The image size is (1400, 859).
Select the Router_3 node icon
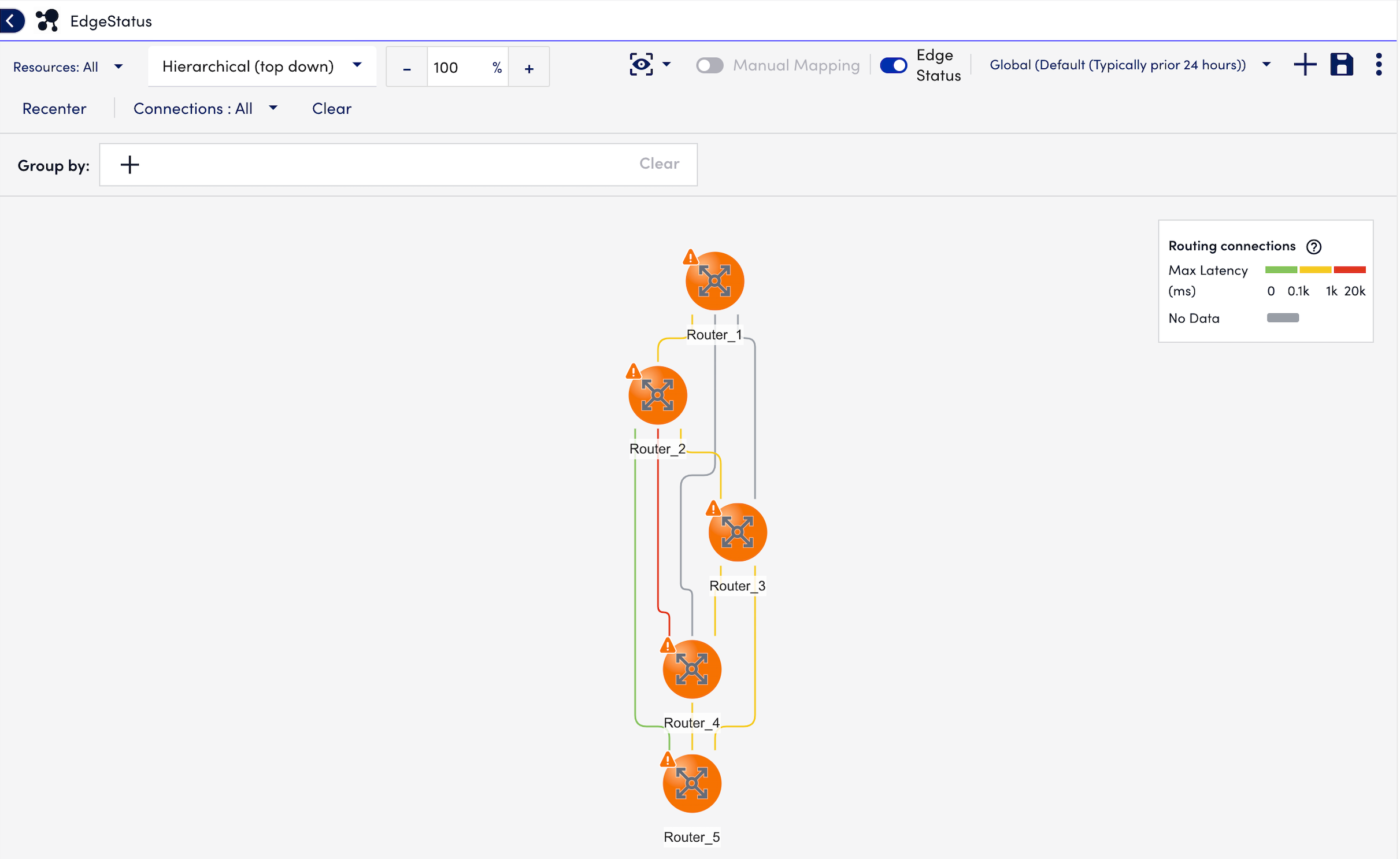(738, 532)
